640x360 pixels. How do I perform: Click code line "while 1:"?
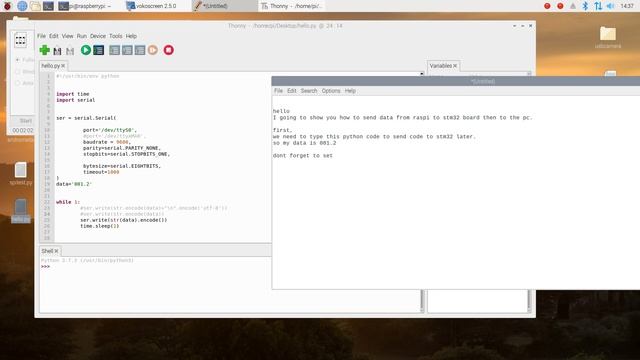coord(68,202)
